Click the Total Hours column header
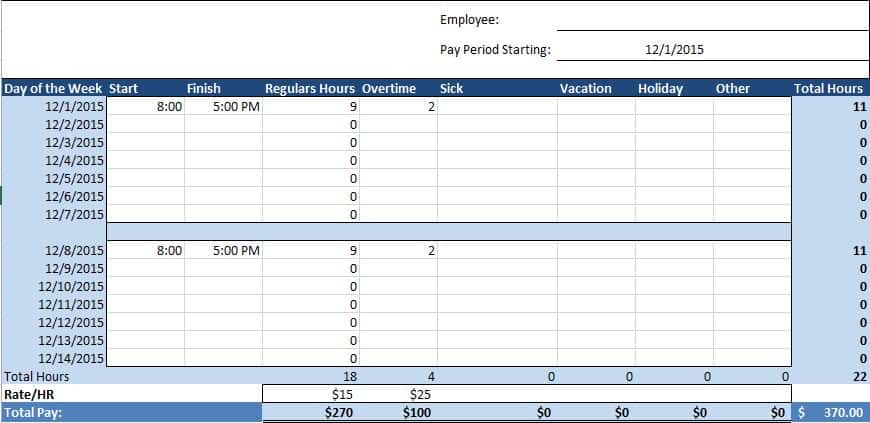The image size is (870, 423). [x=828, y=88]
